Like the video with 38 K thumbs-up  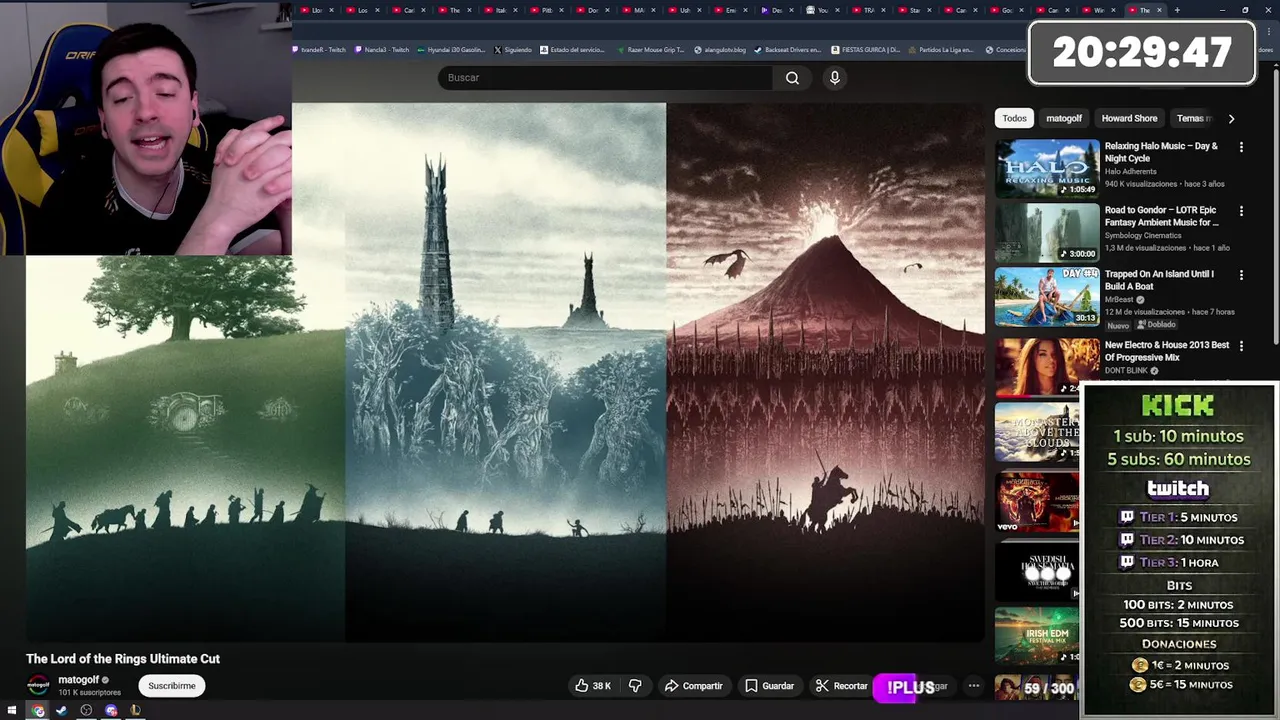pos(593,686)
